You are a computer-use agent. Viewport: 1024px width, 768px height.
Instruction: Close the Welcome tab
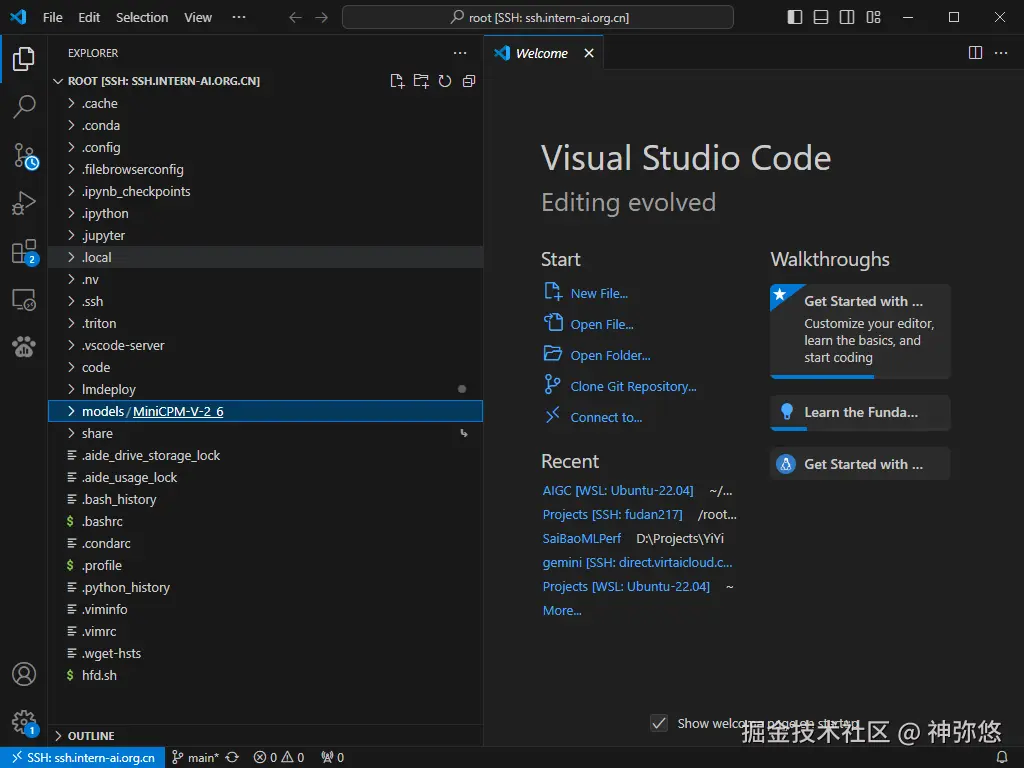[x=589, y=53]
